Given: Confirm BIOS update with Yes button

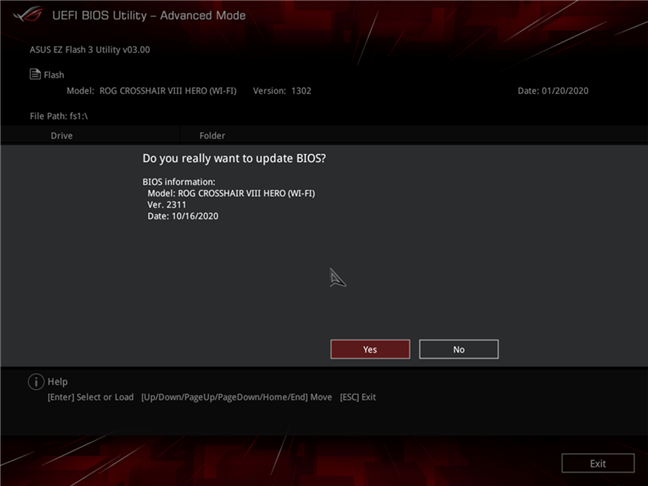Looking at the screenshot, I should pyautogui.click(x=370, y=349).
